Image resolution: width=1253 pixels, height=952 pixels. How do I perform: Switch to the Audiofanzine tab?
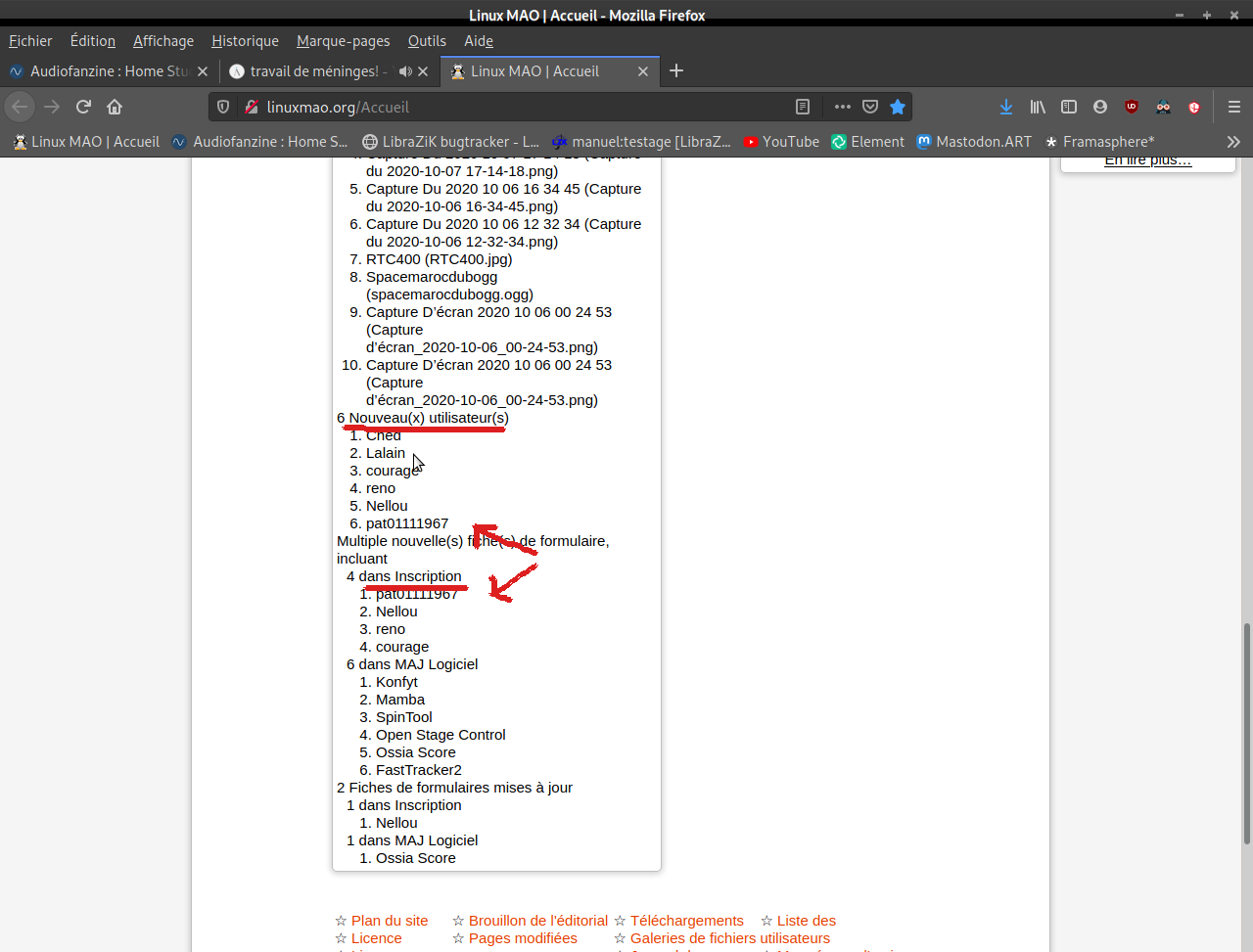(x=106, y=71)
